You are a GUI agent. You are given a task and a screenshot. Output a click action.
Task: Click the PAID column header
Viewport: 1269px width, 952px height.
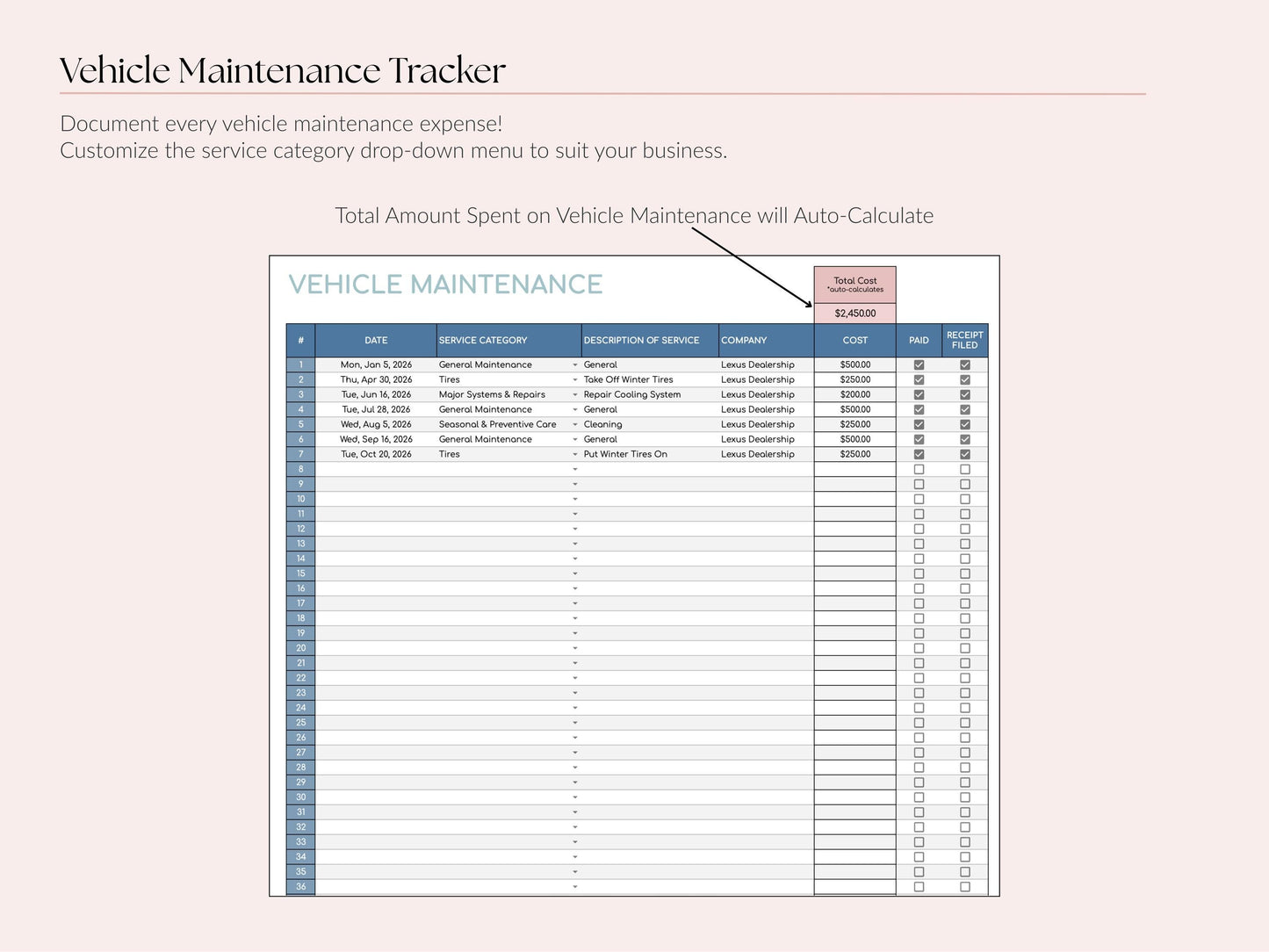(x=919, y=340)
